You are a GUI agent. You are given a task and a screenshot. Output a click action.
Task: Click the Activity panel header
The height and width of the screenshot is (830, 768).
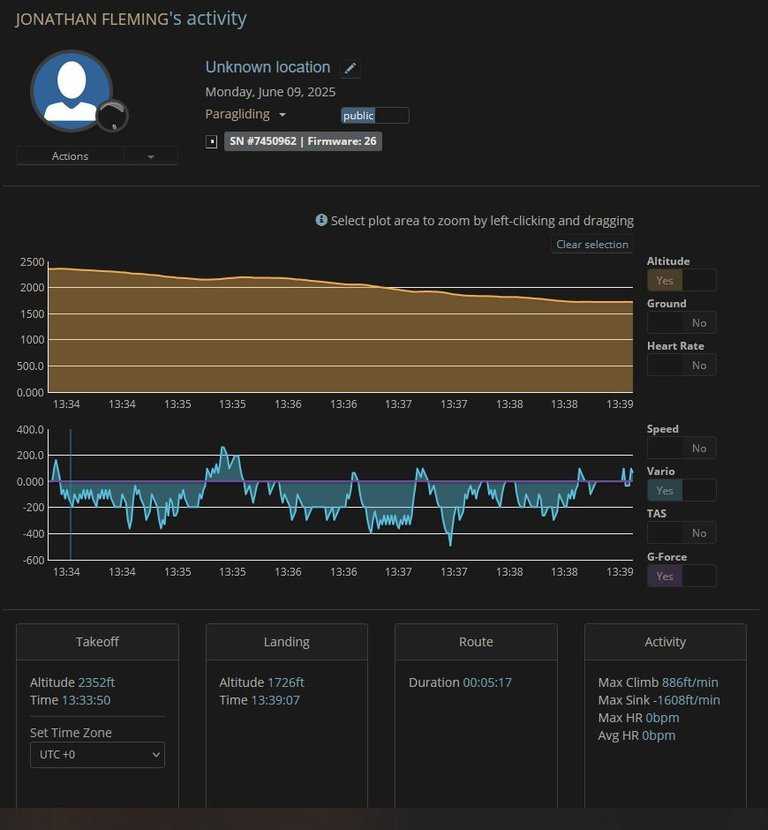[x=665, y=642]
